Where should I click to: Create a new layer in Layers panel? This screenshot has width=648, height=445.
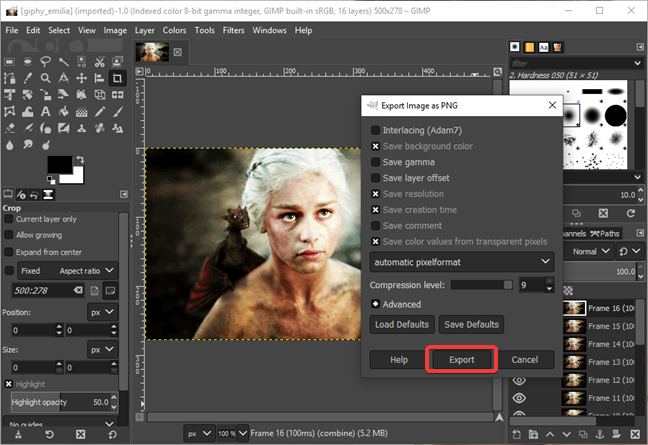[x=517, y=434]
